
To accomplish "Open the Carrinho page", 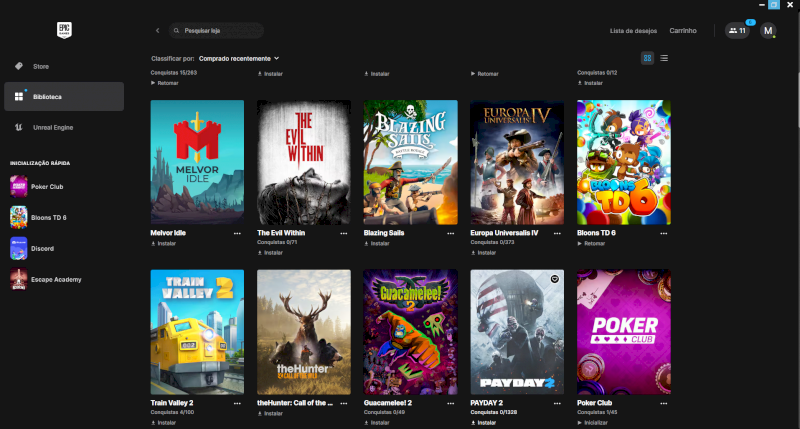I will point(683,31).
